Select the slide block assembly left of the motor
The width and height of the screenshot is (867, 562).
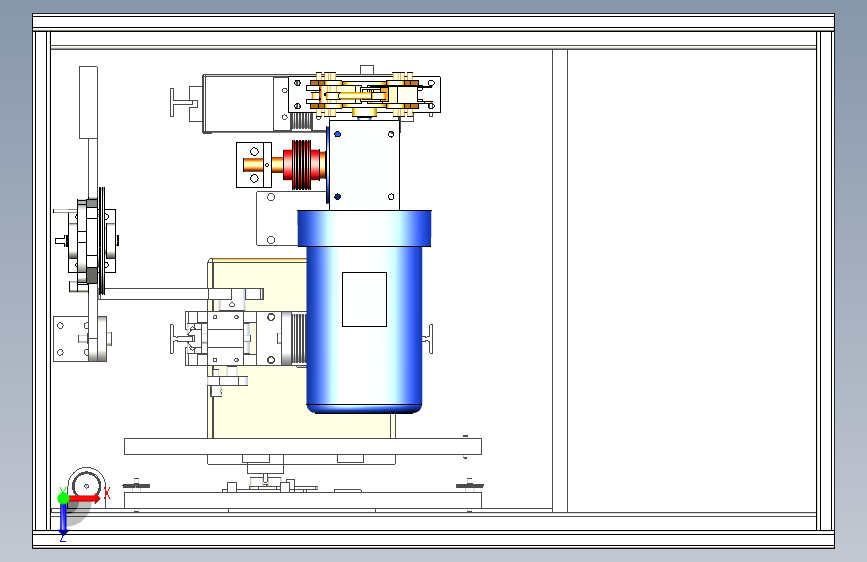(221, 339)
